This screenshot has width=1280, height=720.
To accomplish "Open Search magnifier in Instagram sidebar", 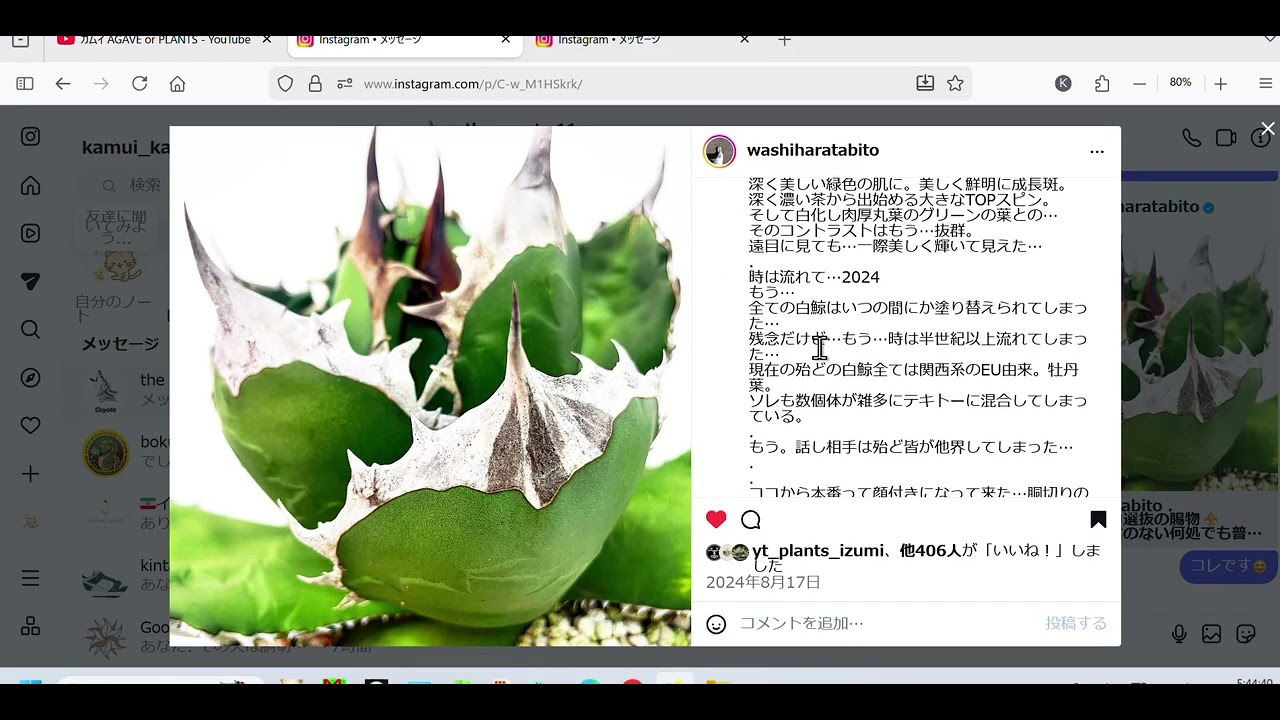I will pos(31,329).
